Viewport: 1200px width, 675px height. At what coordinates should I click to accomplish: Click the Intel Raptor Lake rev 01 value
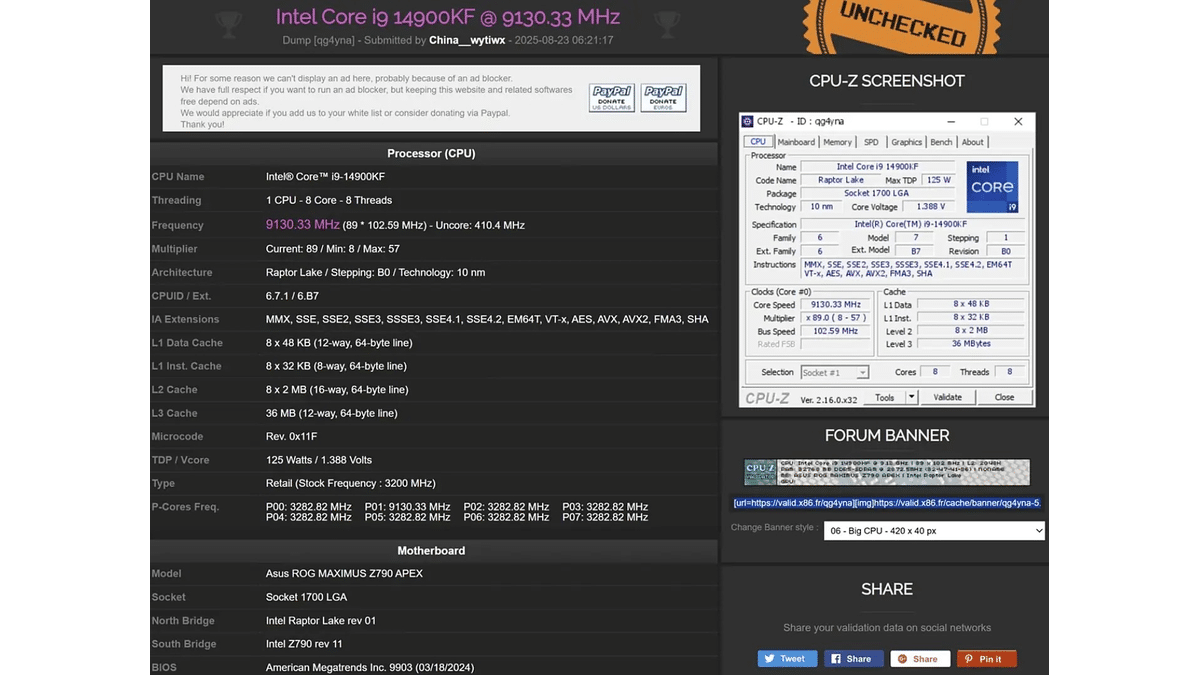coord(321,621)
